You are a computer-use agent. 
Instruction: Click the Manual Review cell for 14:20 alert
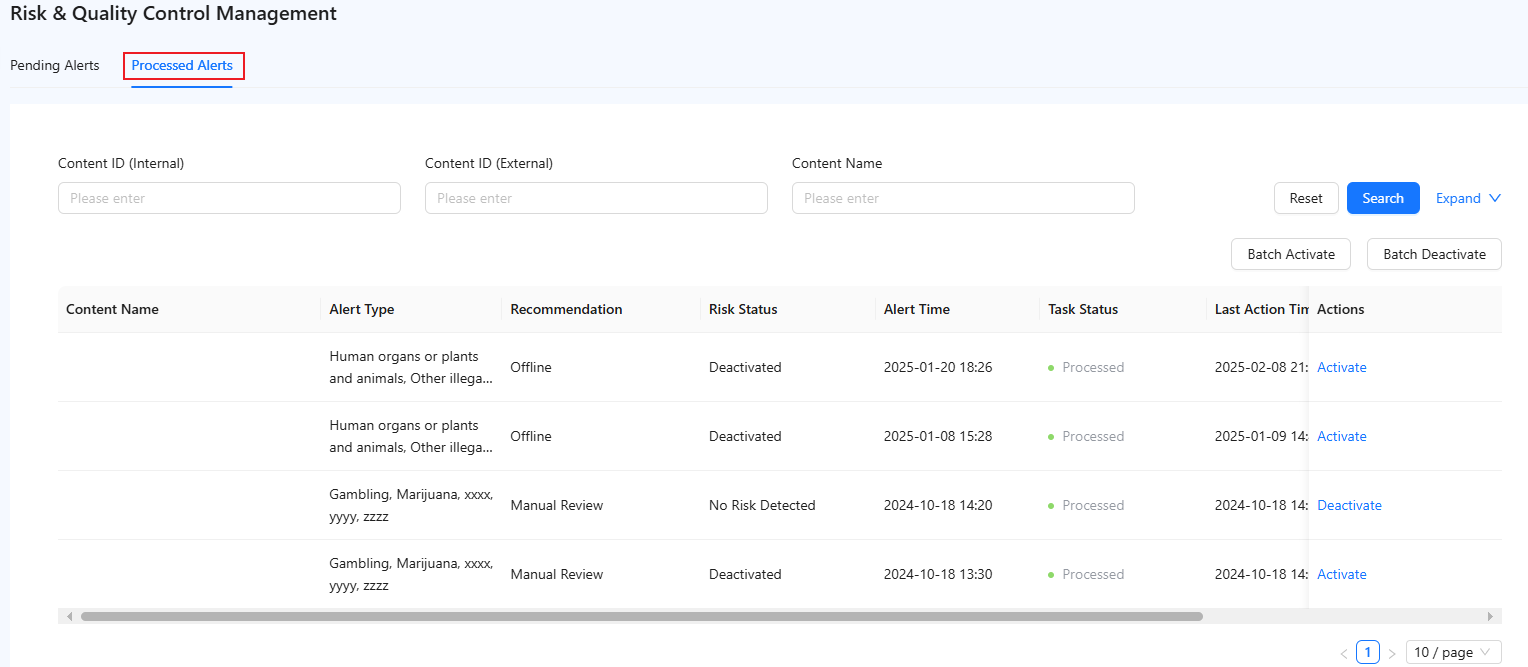pyautogui.click(x=557, y=505)
